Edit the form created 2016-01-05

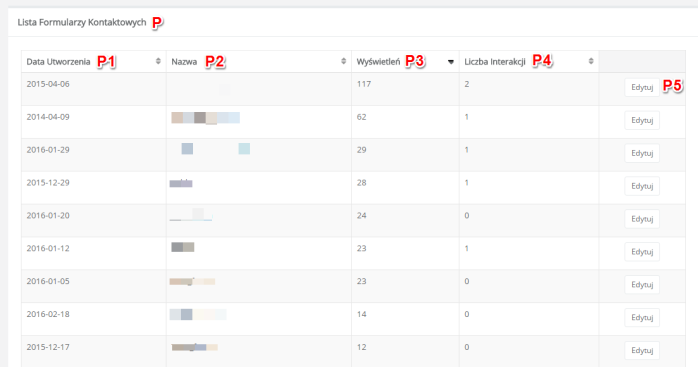(x=642, y=285)
